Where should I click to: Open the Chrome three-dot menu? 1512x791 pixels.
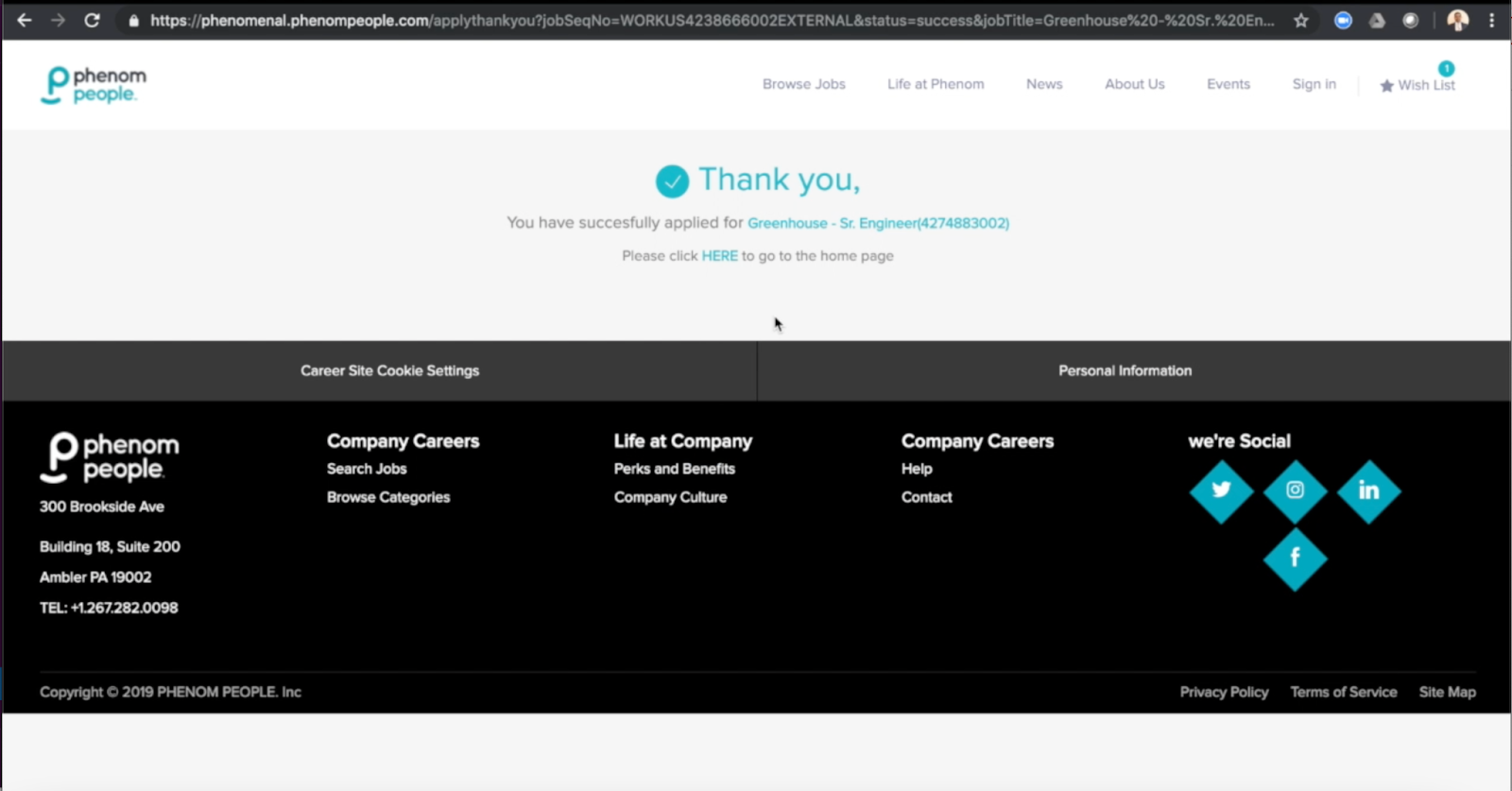1492,20
